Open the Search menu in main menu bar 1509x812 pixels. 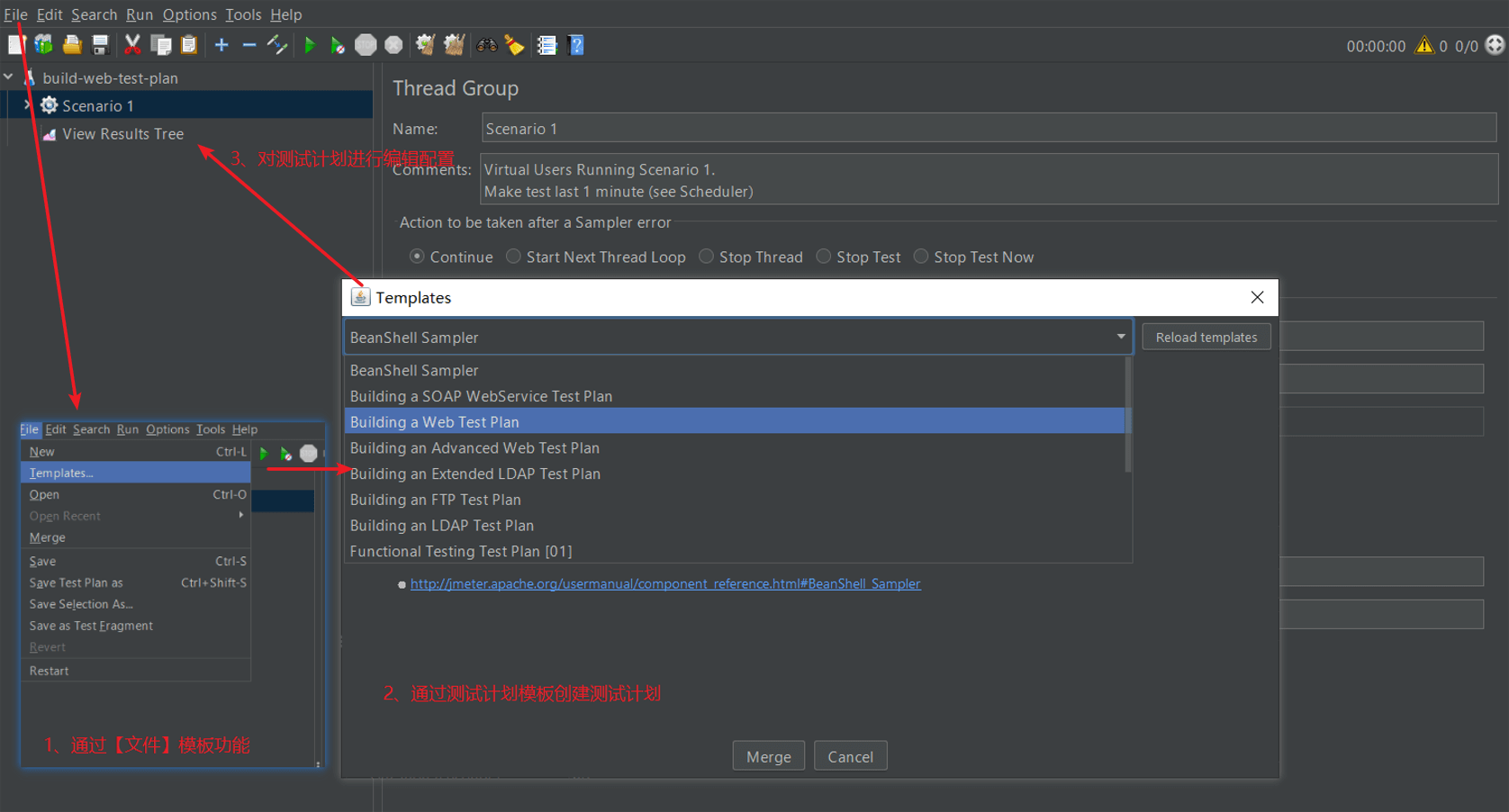(94, 14)
